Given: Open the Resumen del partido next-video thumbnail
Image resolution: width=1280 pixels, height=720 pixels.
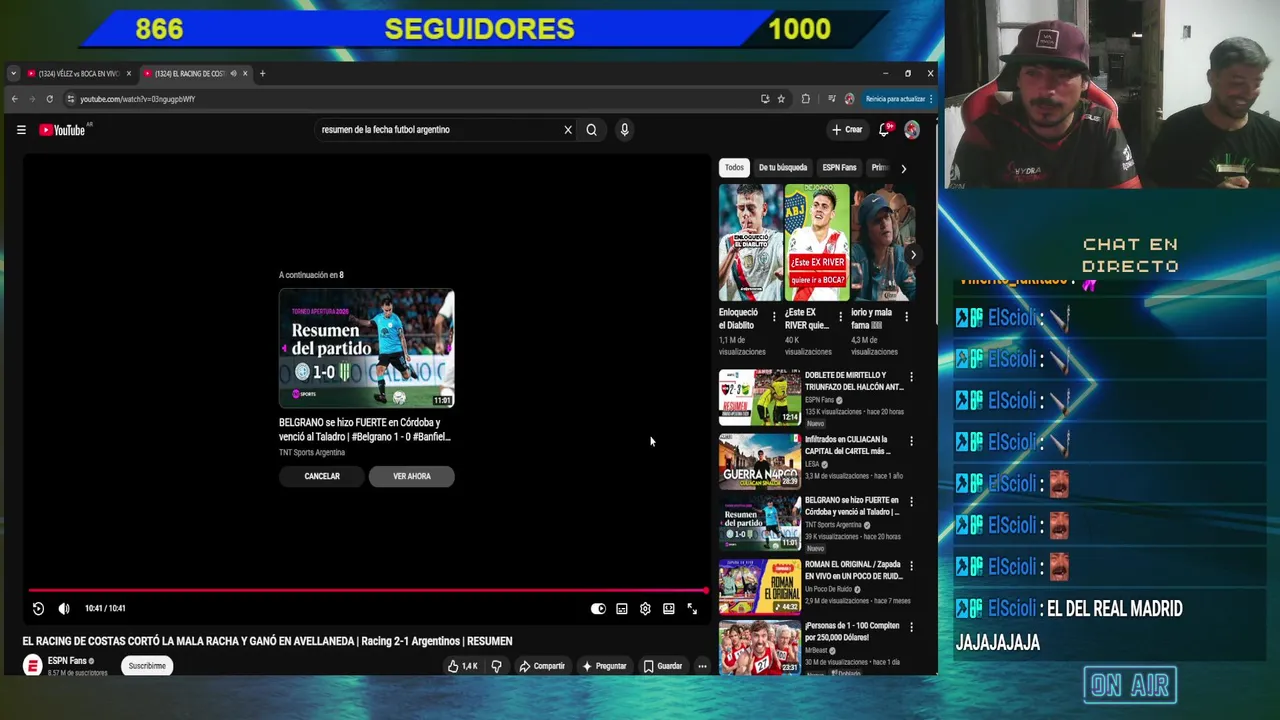Looking at the screenshot, I should [367, 348].
